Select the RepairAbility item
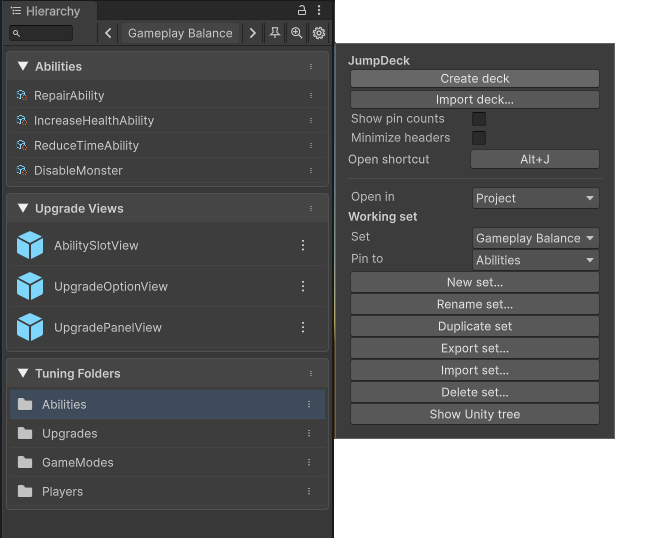The width and height of the screenshot is (651, 538). click(x=168, y=95)
